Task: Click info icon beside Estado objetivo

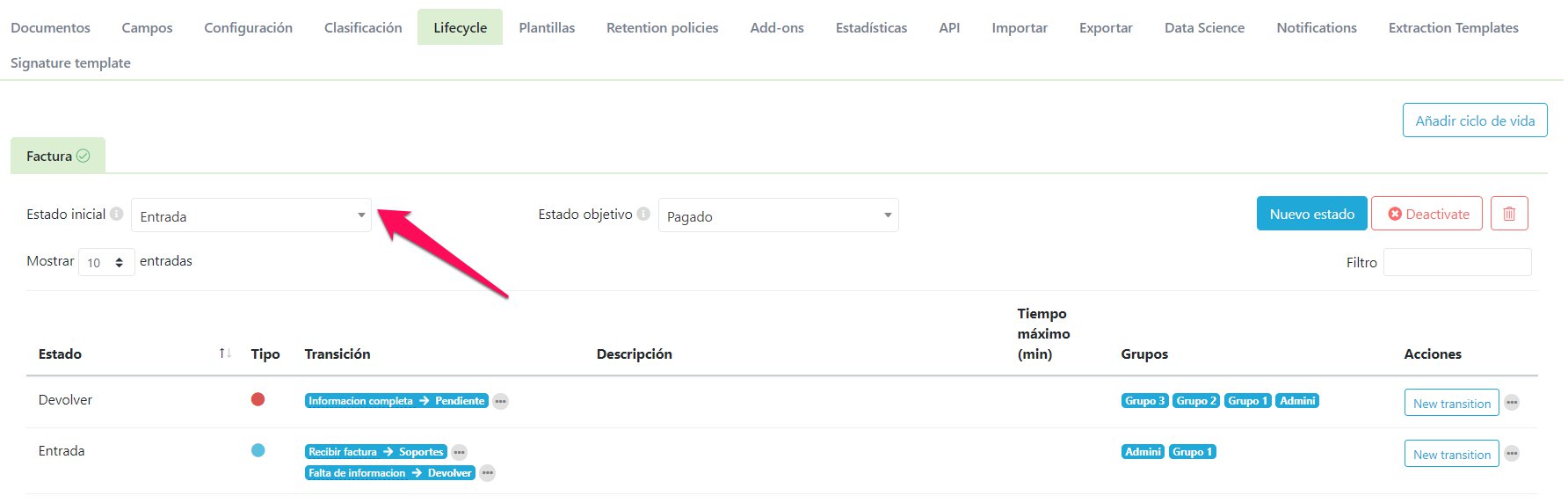Action: [643, 214]
